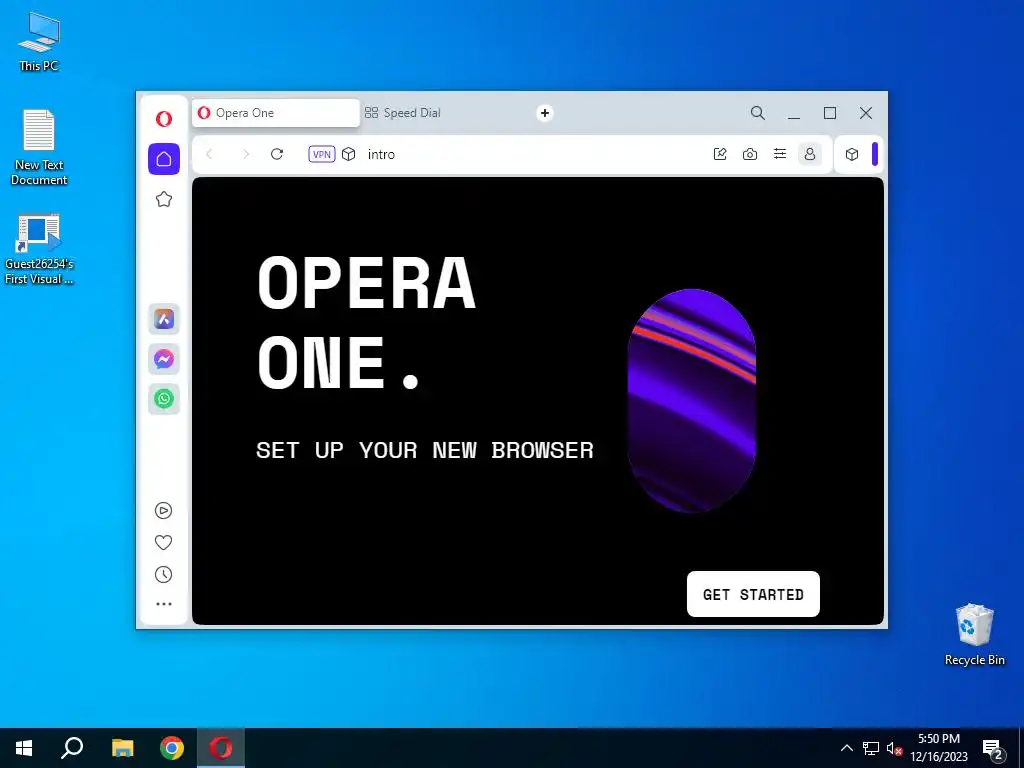Toggle the VPN badge

pos(322,154)
